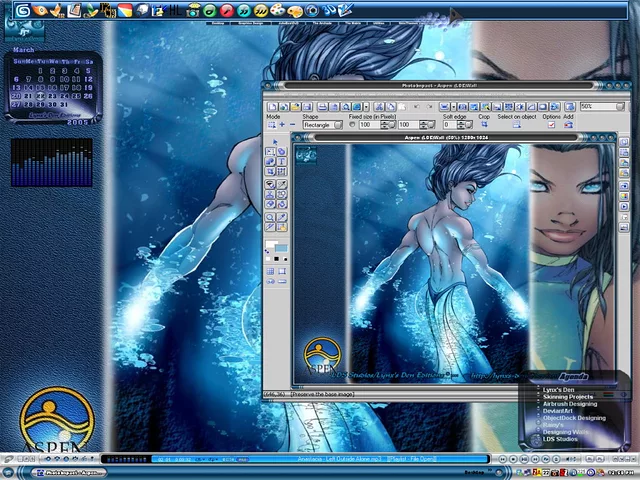Click the Print icon in PhotoImpact toolbar

click(322, 107)
